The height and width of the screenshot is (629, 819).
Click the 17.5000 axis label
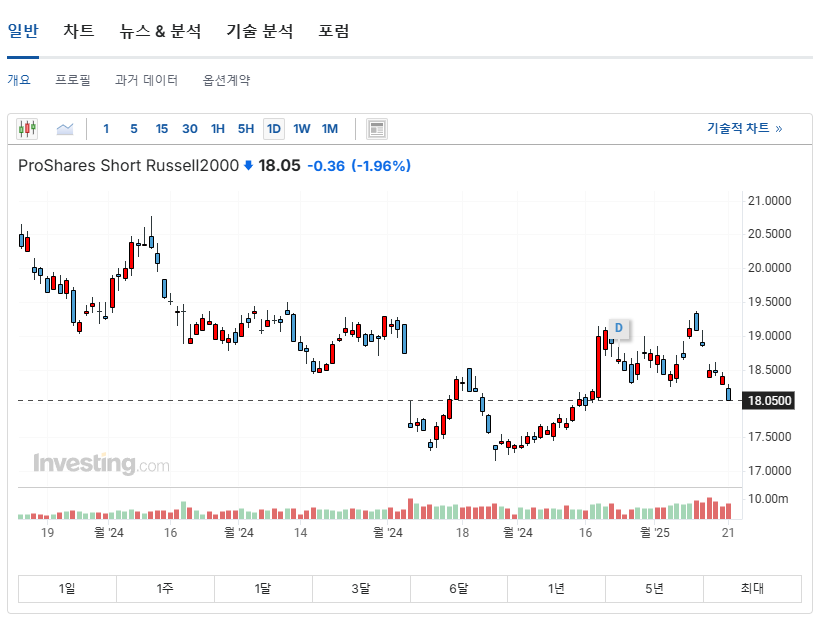coord(769,437)
